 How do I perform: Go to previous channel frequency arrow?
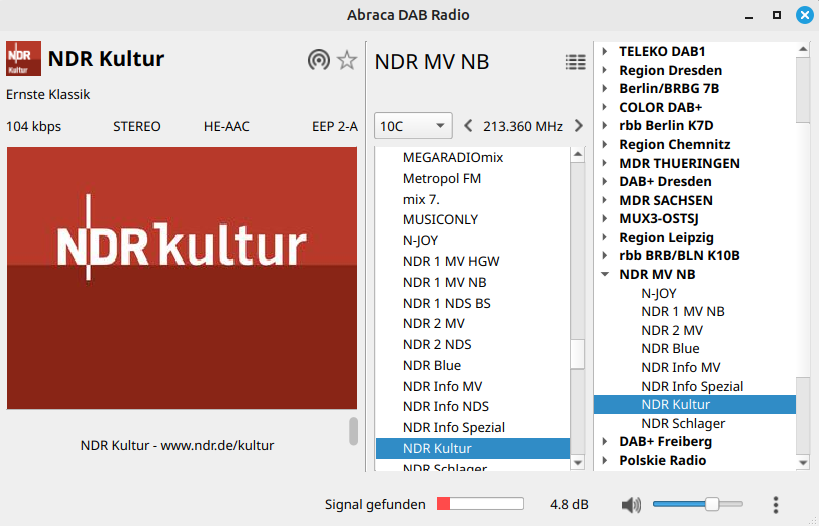click(x=468, y=126)
